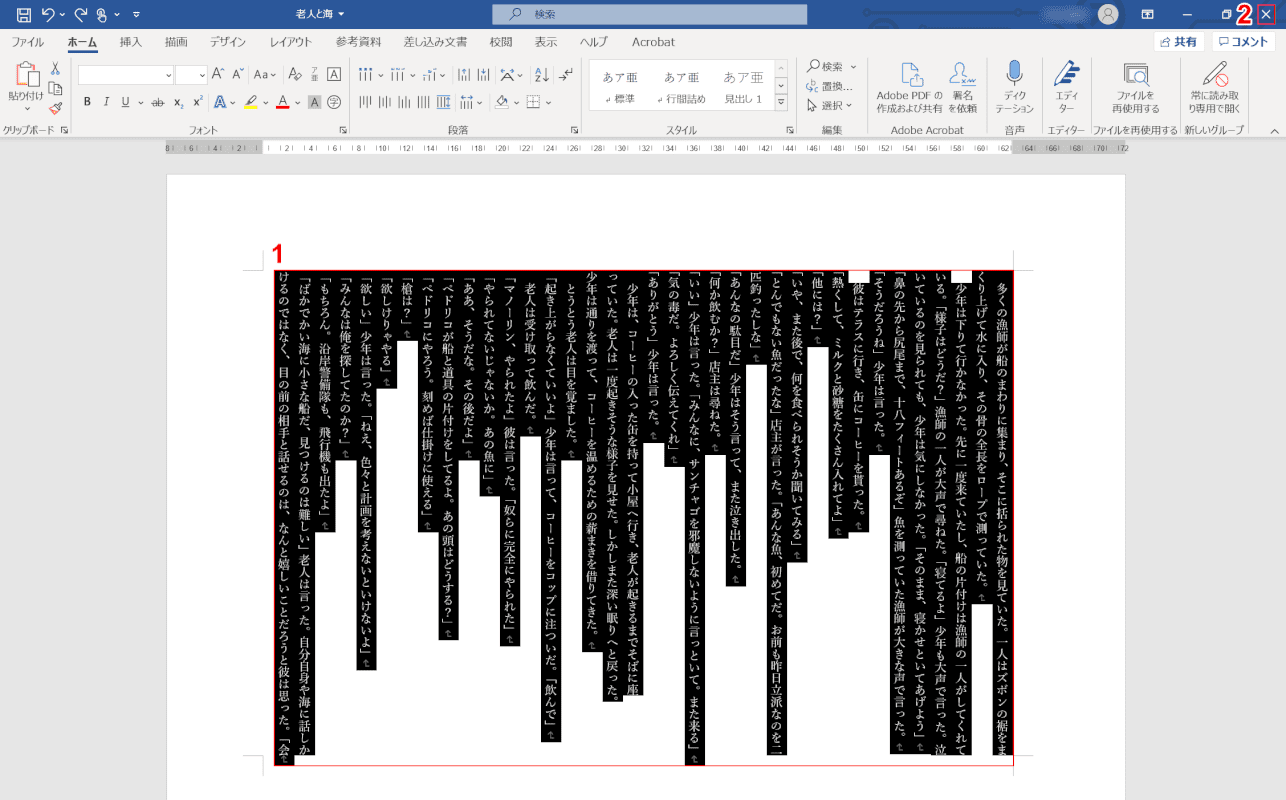Open the borders dropdown arrow

click(x=548, y=102)
